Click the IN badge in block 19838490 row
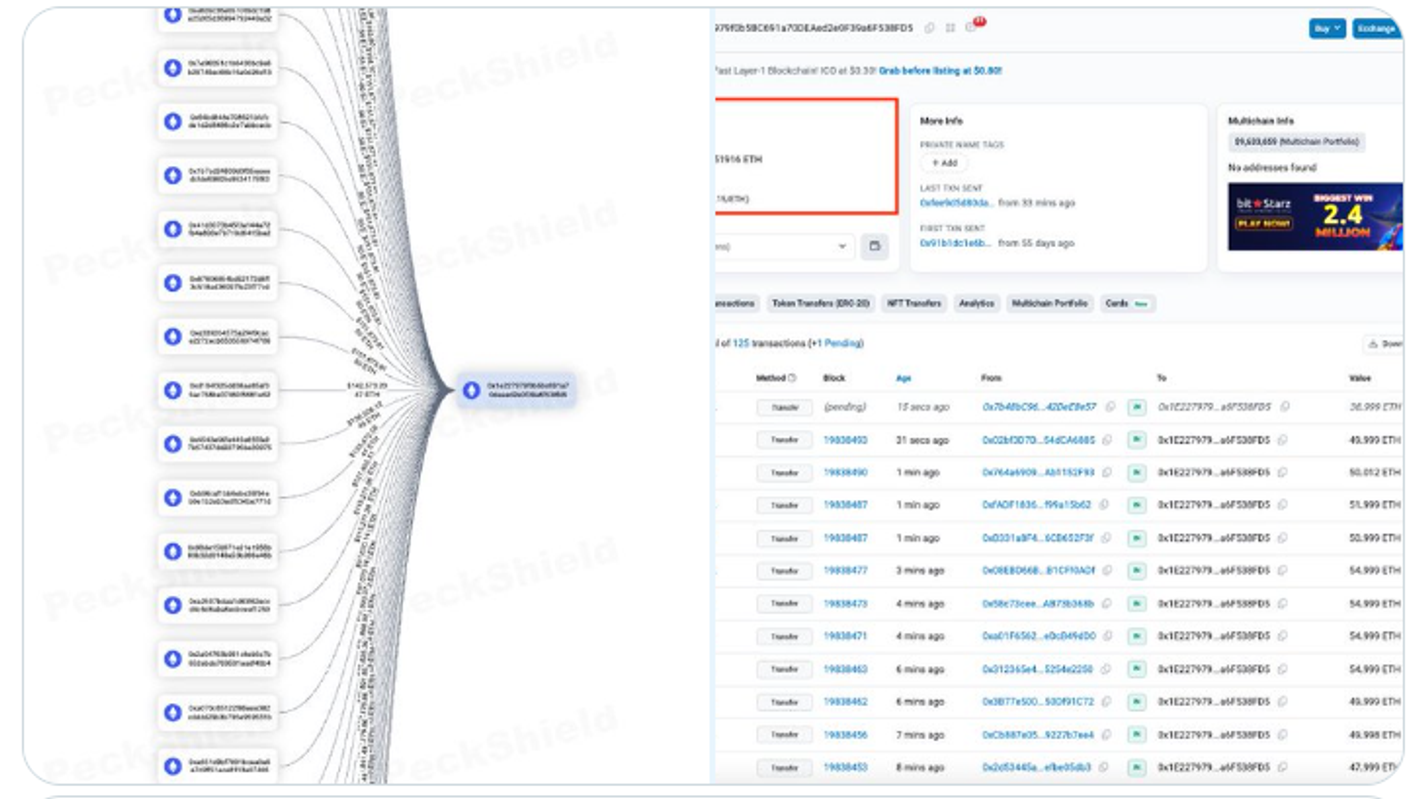Viewport: 1420px width, 799px height. pyautogui.click(x=1136, y=472)
